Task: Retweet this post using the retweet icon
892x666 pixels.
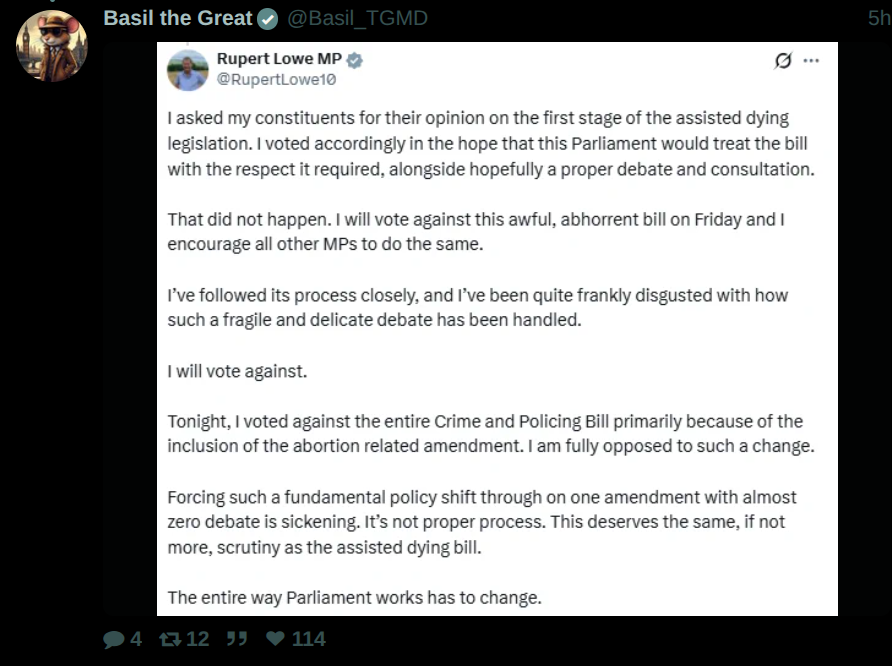Action: [x=171, y=639]
